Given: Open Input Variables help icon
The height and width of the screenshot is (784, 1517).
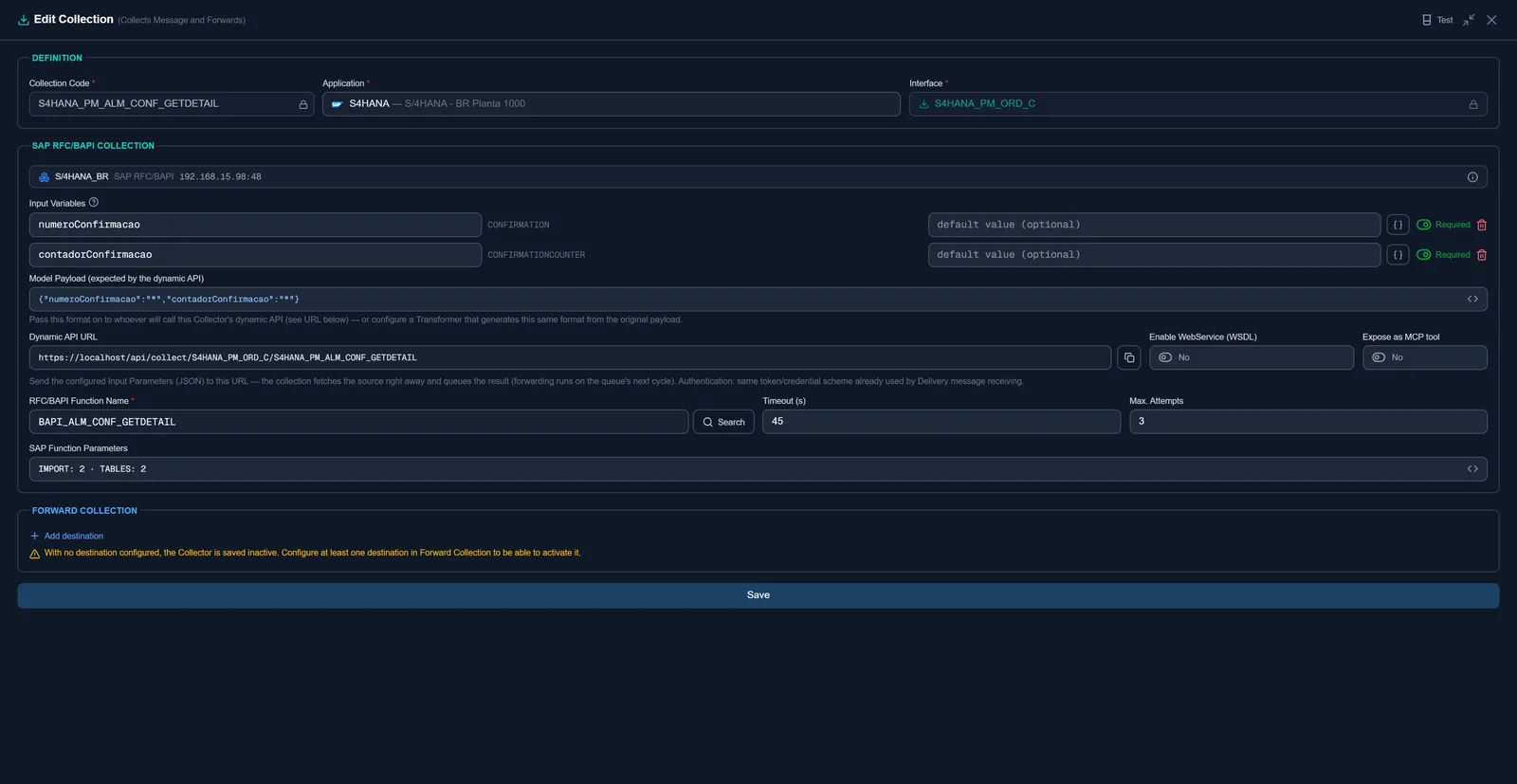Looking at the screenshot, I should pos(94,202).
